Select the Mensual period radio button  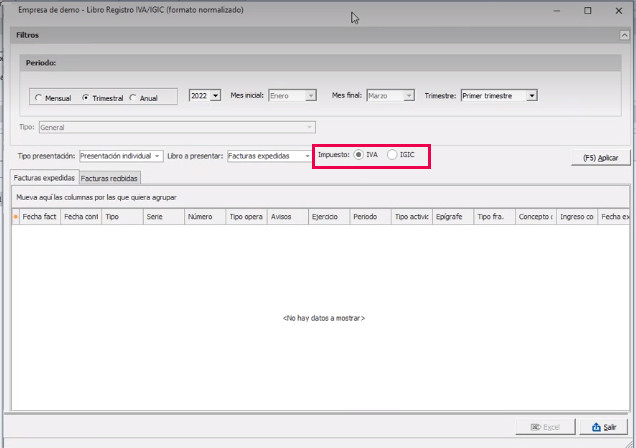(38, 98)
